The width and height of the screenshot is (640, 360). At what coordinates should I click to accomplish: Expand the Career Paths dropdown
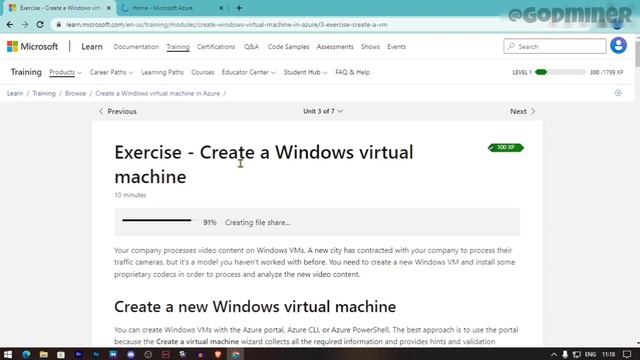(111, 72)
